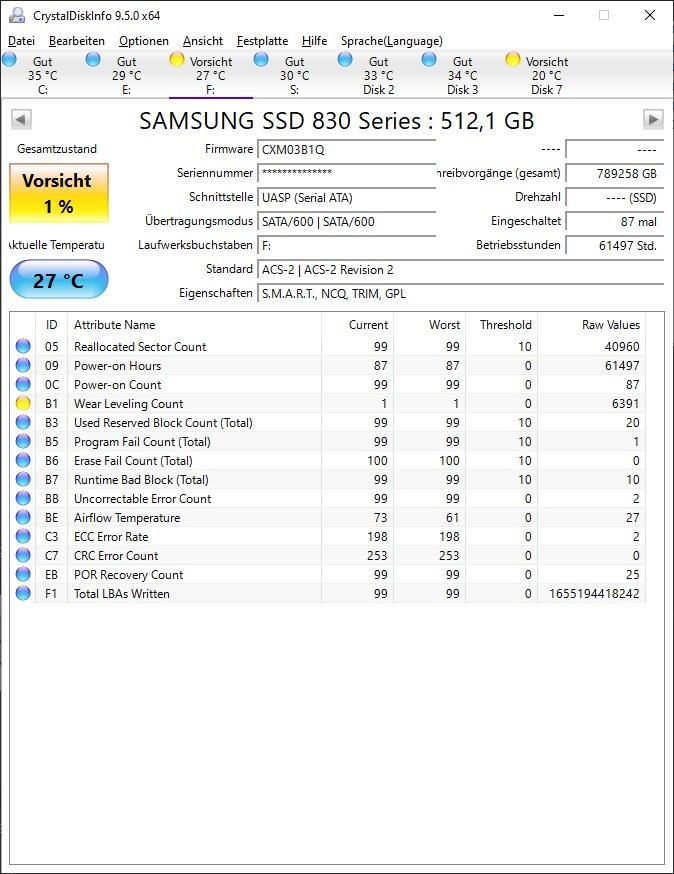Screen dimensions: 674x874
Task: Click the yellow status icon for Wear Leveling Count
Action: pos(23,404)
